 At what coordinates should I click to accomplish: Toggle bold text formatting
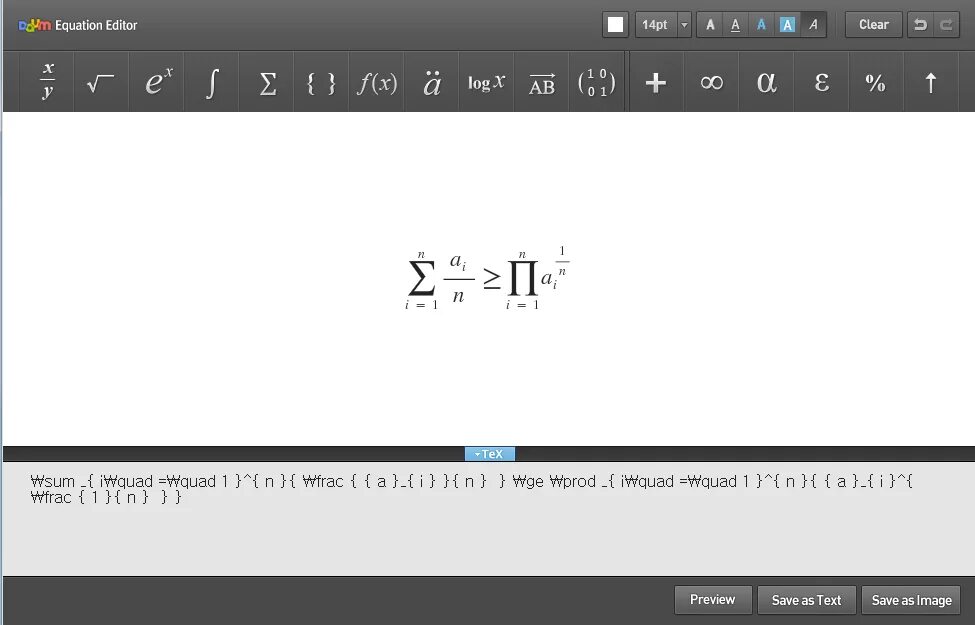[710, 23]
